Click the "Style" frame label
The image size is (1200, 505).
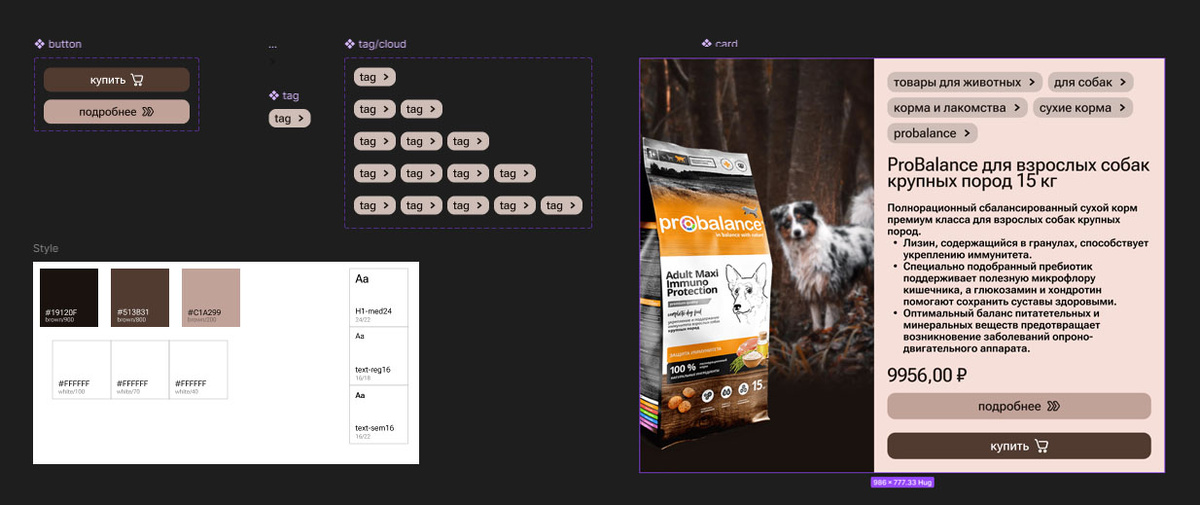tap(46, 248)
